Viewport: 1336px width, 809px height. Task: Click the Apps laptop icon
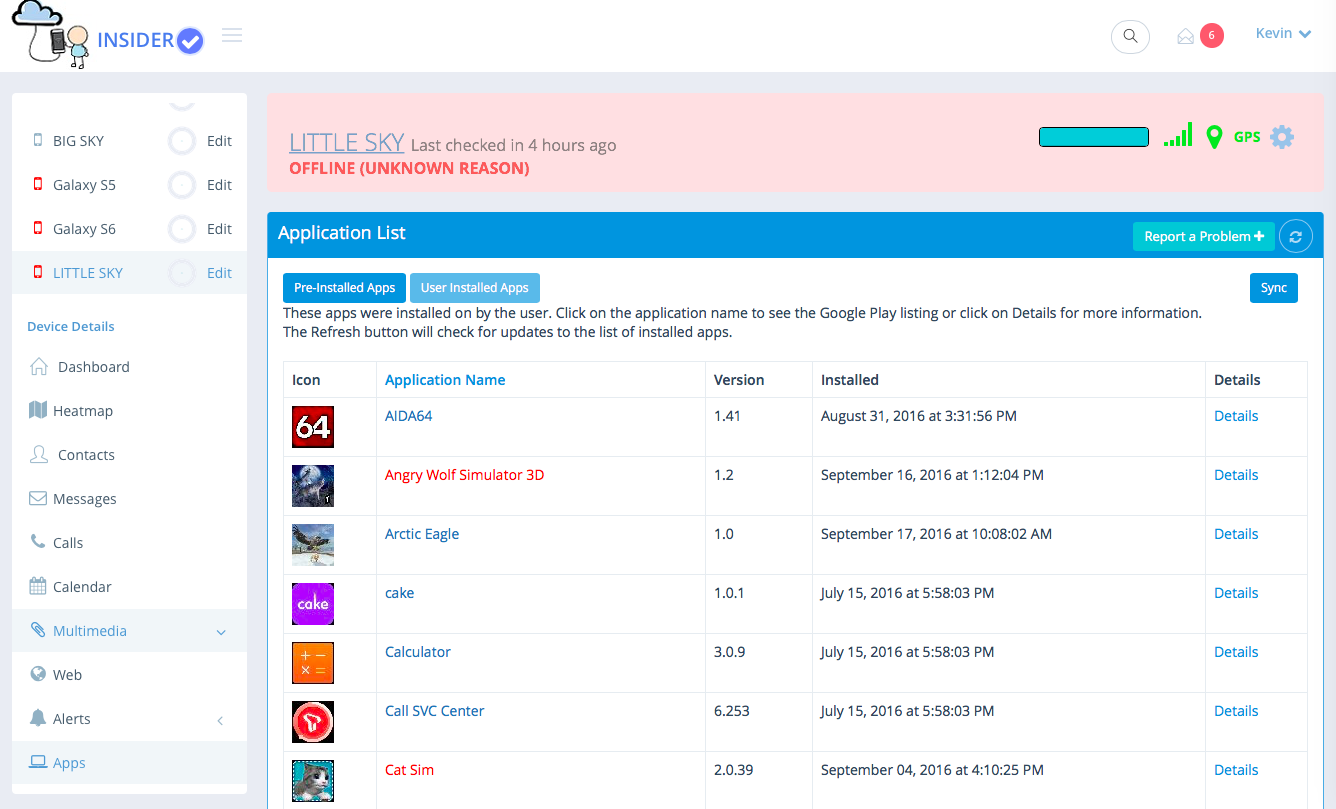click(x=38, y=762)
